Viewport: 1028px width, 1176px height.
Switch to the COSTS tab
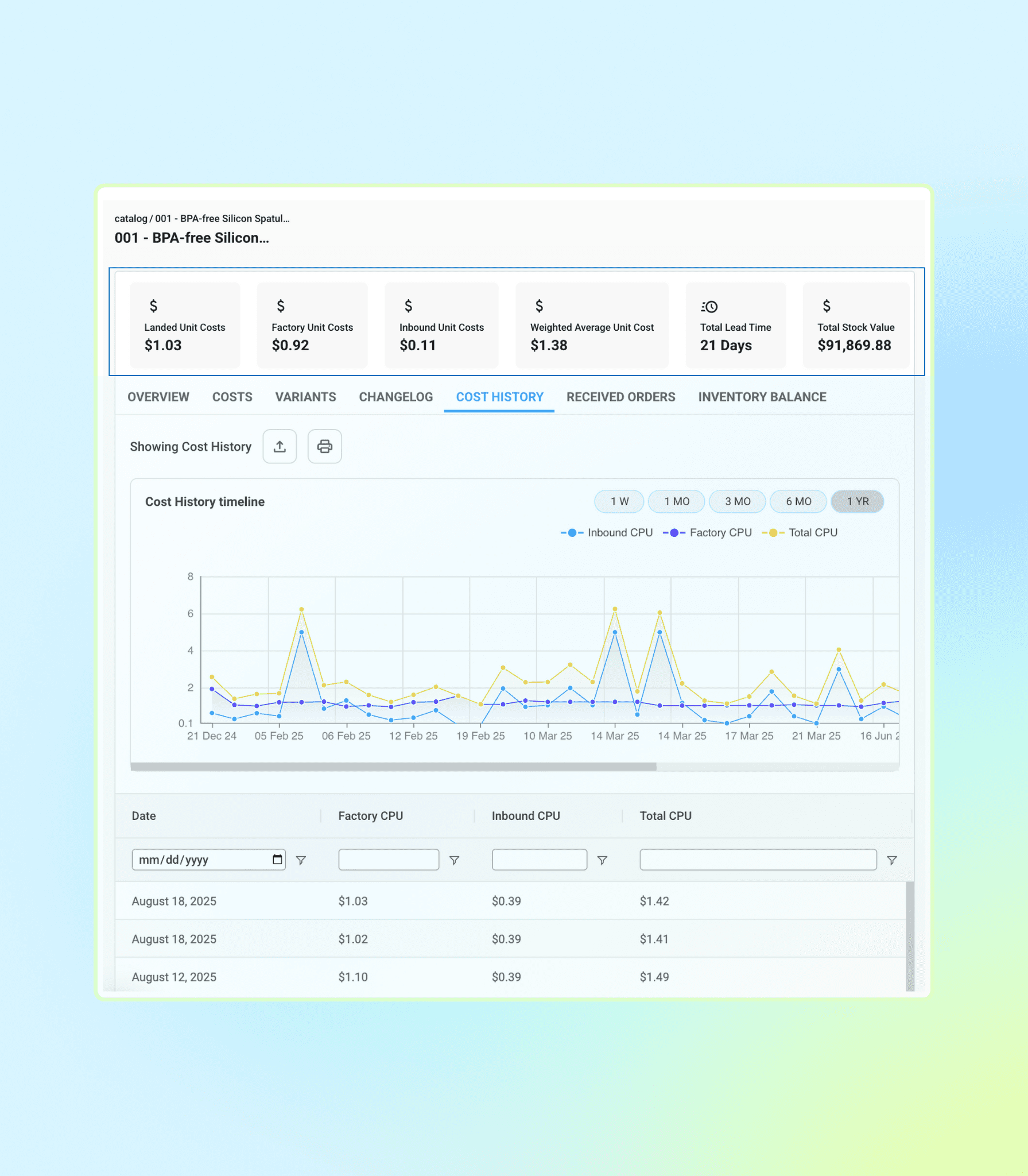coord(232,397)
